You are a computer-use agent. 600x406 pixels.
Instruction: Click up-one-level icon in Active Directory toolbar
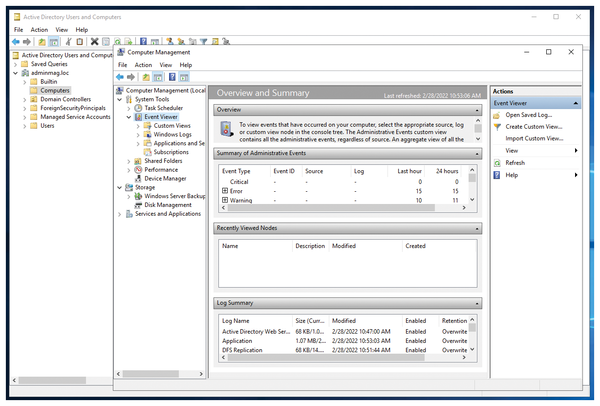coord(42,42)
